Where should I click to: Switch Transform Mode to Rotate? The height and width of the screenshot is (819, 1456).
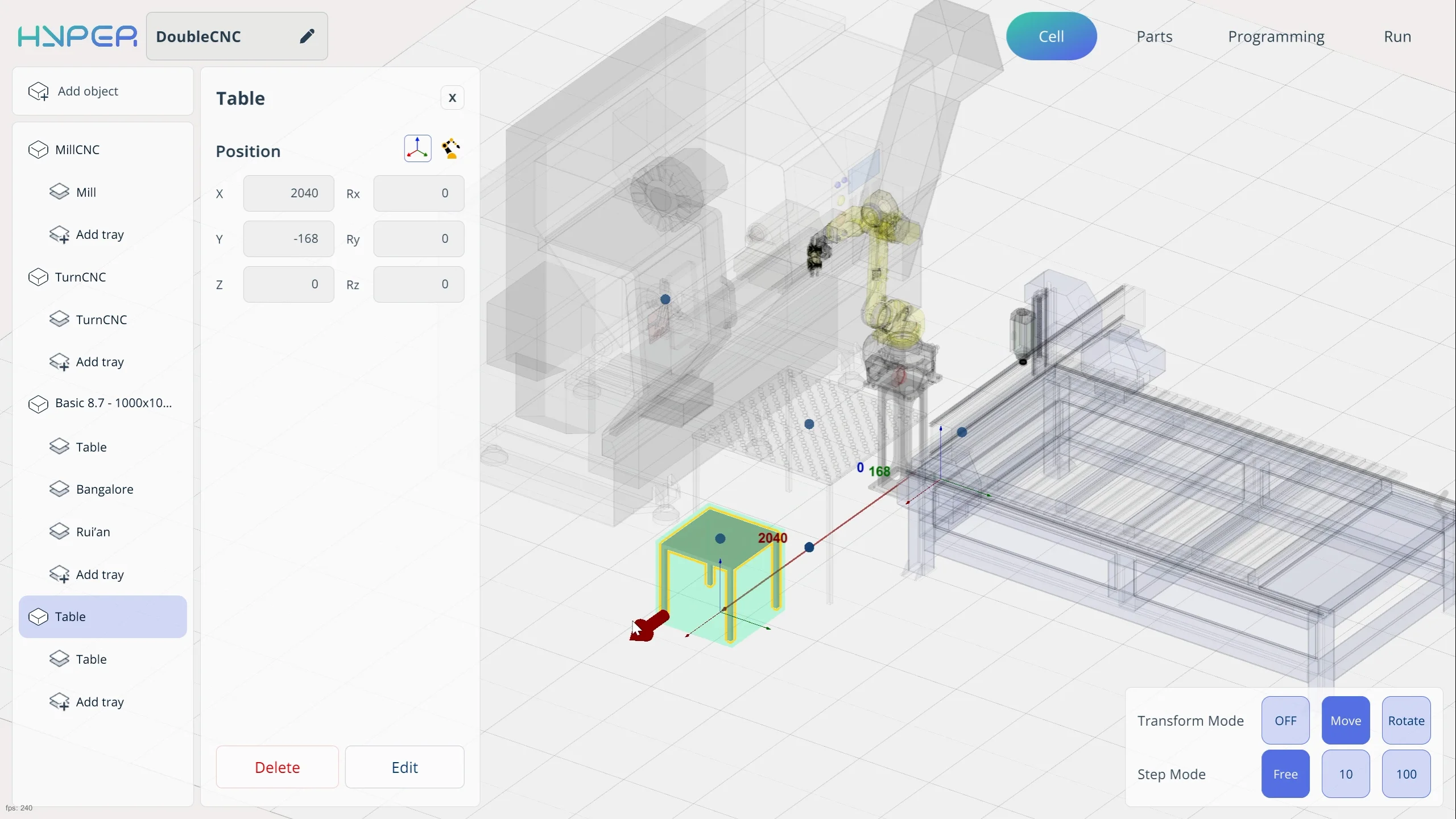pos(1405,721)
